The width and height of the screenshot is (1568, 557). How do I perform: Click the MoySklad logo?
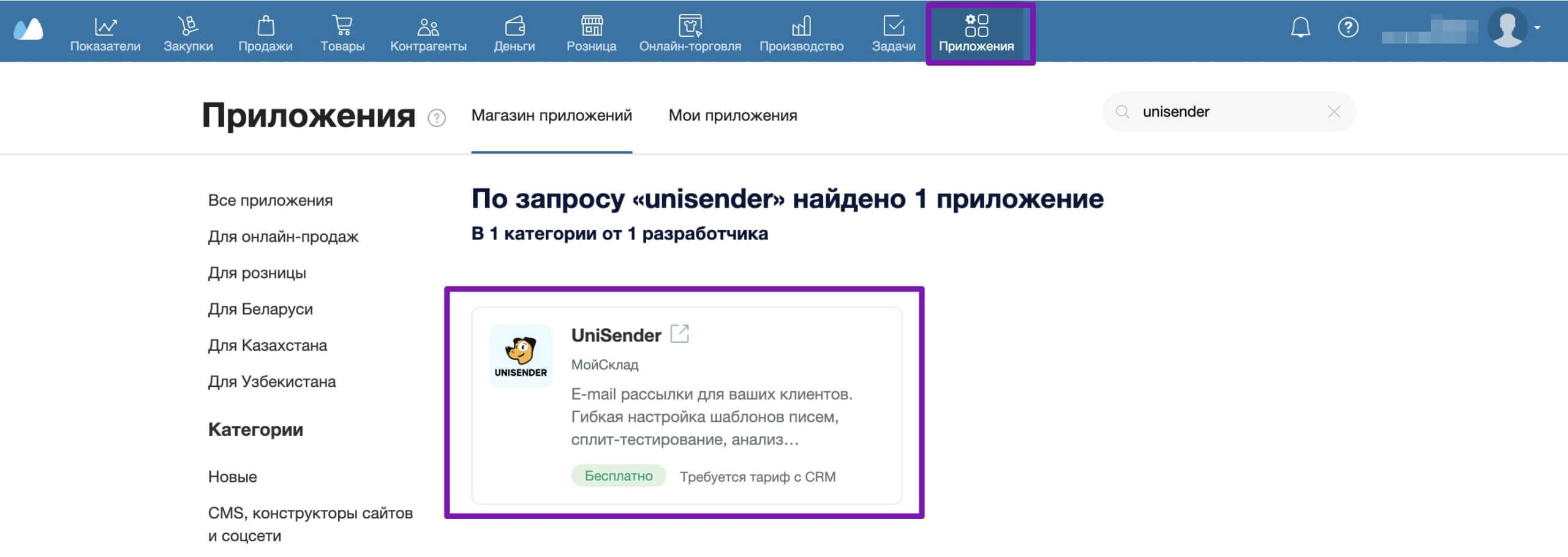point(28,28)
